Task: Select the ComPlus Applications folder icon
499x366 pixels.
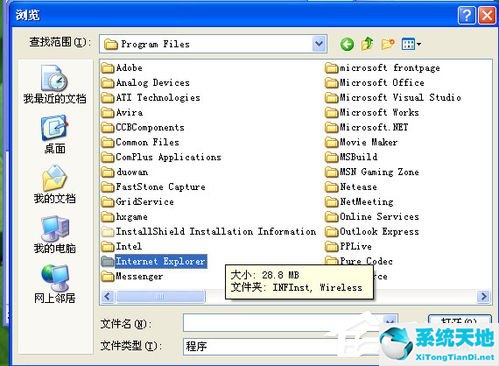Action: (x=107, y=157)
